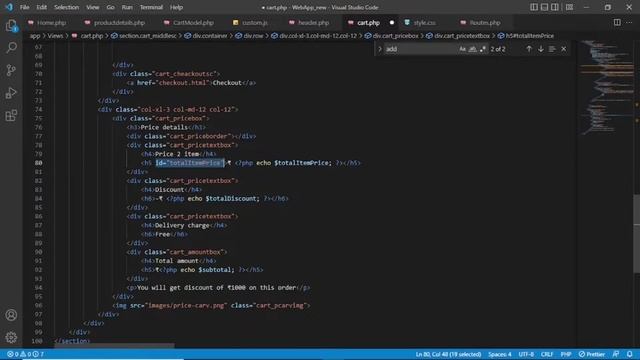Click the minimap code overview
640x360 pixels.
[x=605, y=88]
